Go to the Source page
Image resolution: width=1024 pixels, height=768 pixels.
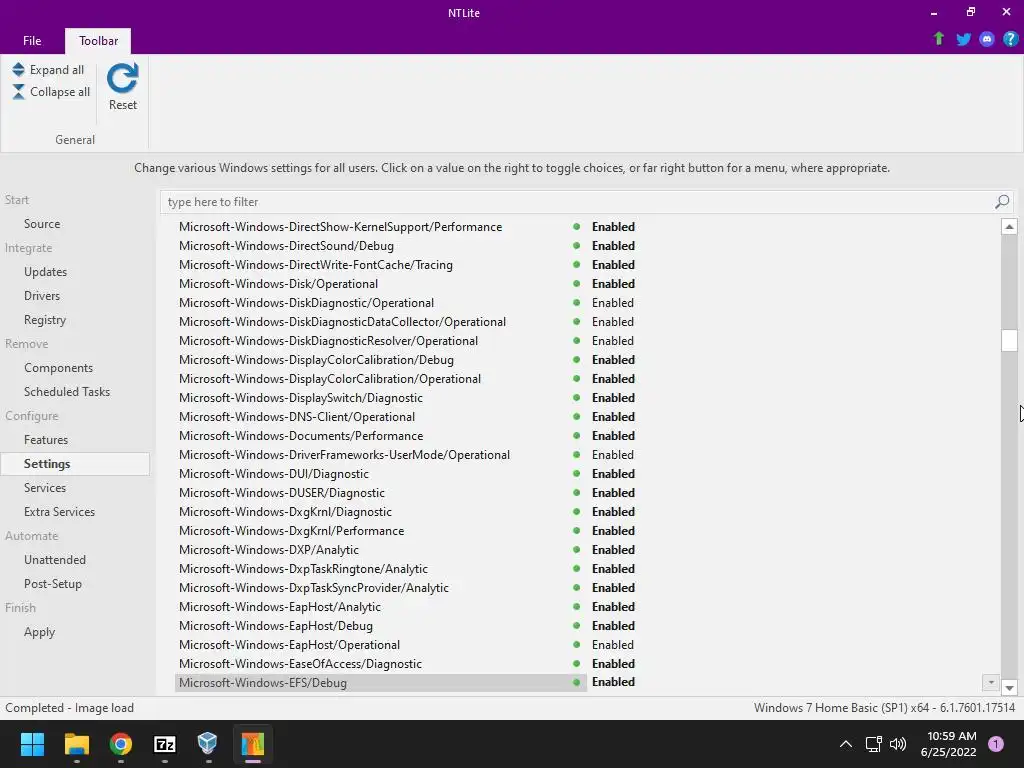pyautogui.click(x=42, y=224)
